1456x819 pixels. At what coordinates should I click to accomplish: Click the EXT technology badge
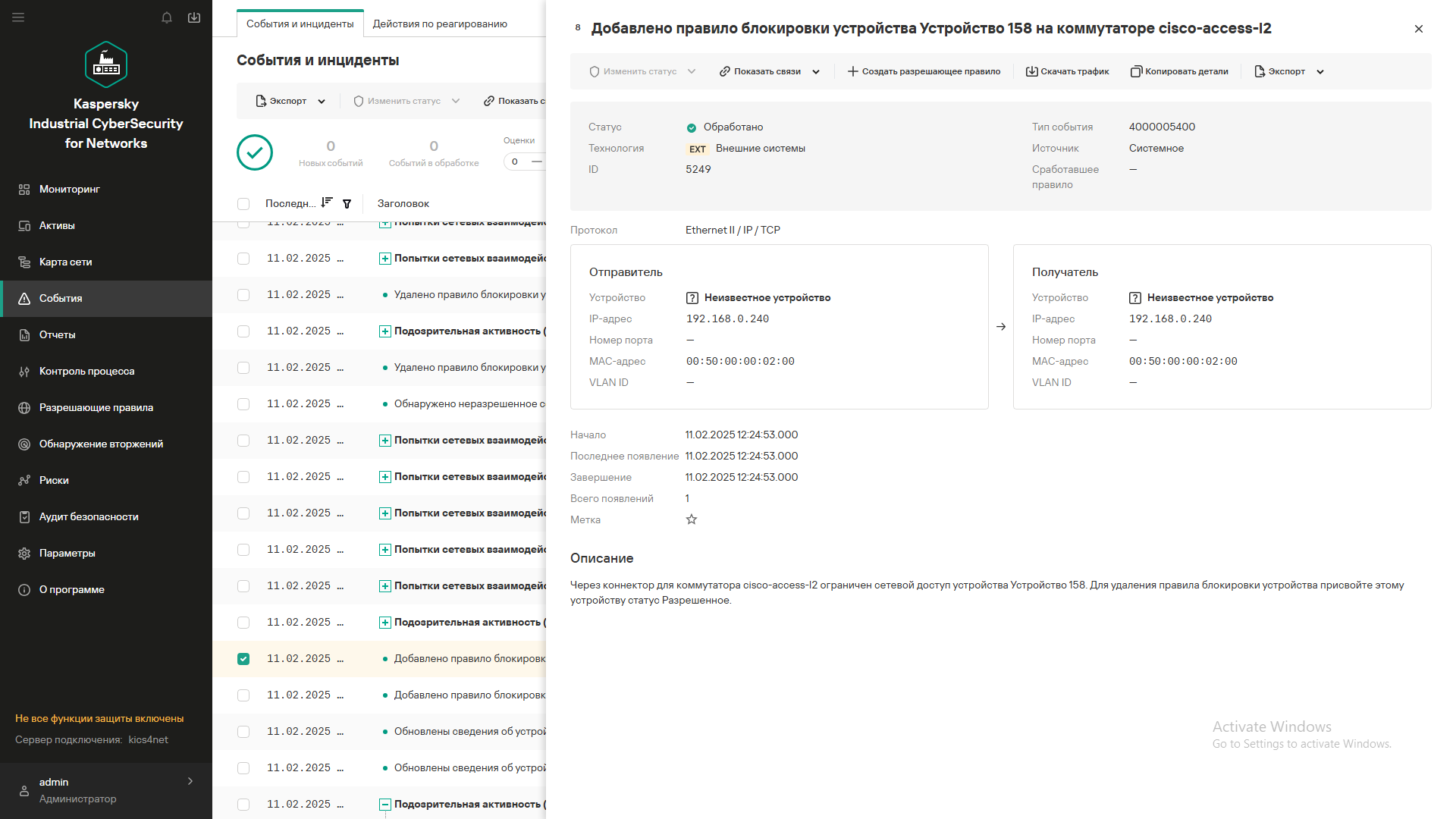pos(698,149)
